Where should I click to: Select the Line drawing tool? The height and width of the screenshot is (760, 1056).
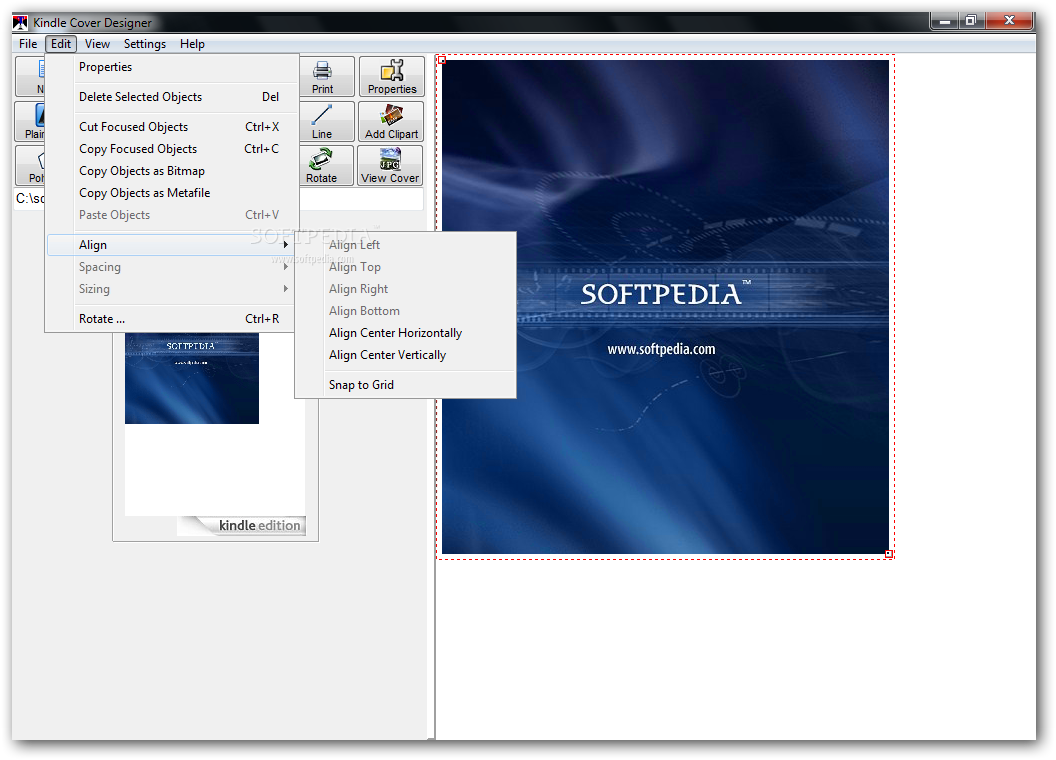tap(323, 121)
